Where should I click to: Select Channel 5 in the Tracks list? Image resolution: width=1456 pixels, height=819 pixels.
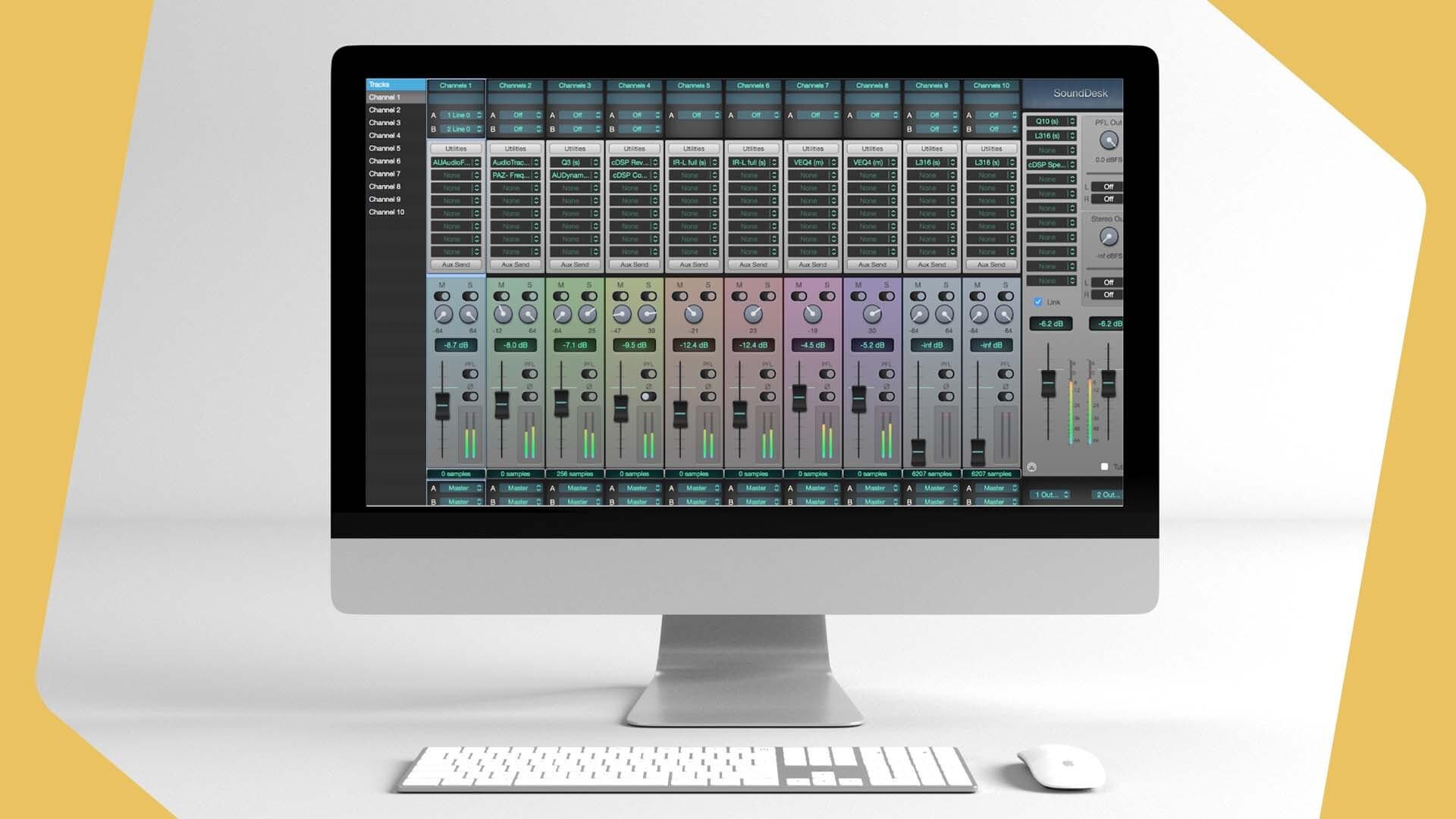(x=384, y=148)
